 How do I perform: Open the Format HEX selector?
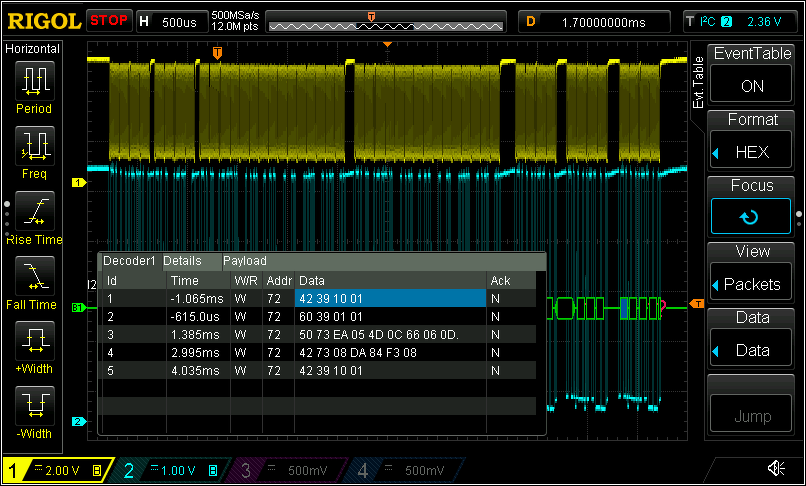752,152
